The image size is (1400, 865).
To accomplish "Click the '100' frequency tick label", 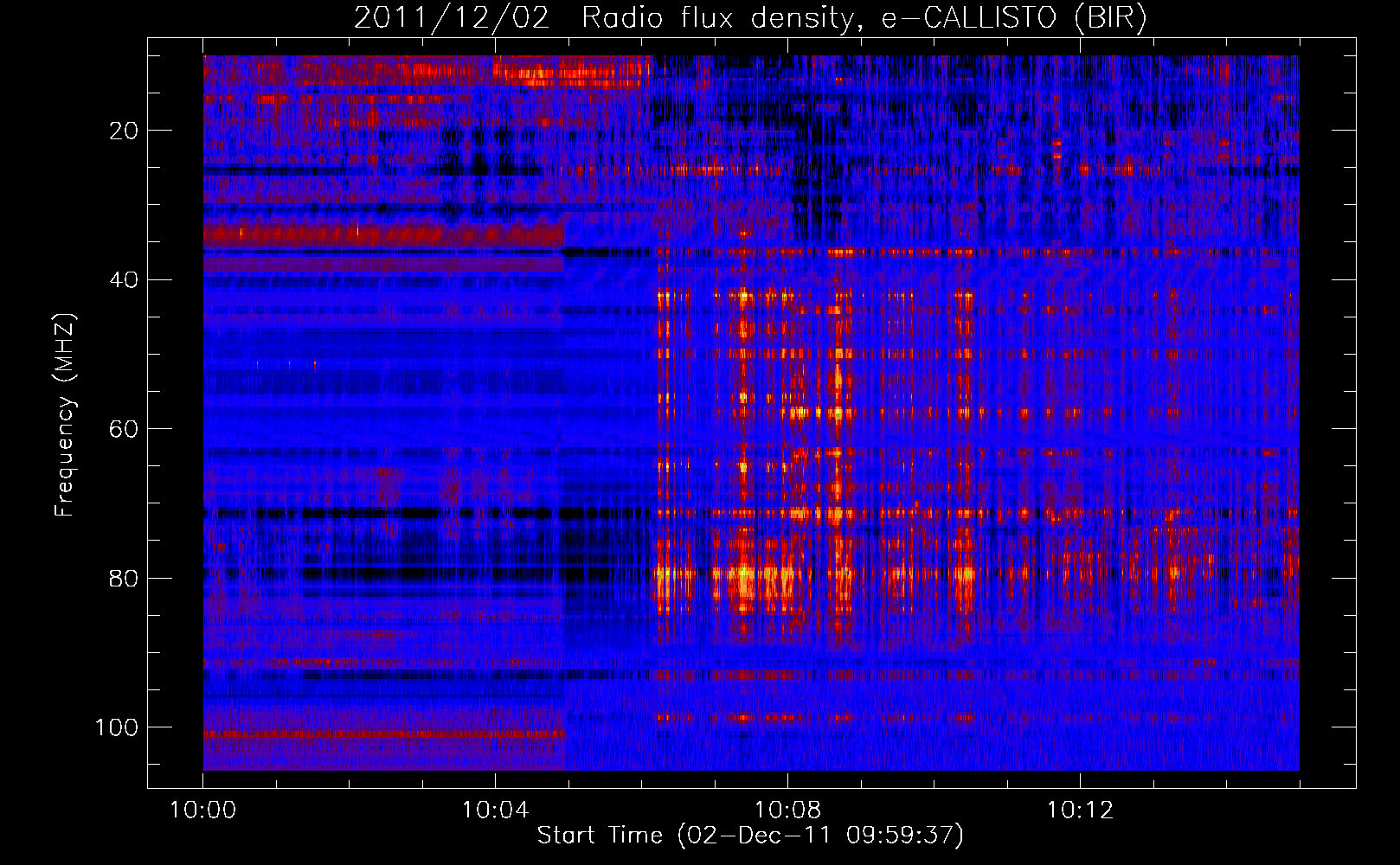I will pyautogui.click(x=117, y=727).
